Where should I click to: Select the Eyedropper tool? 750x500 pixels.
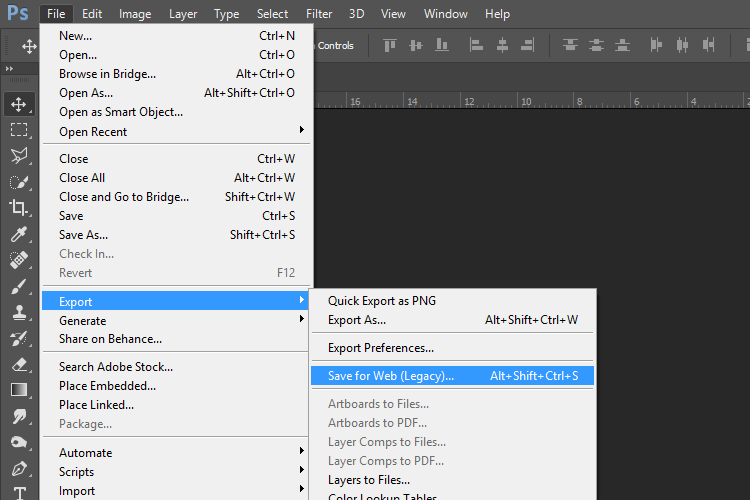point(19,234)
